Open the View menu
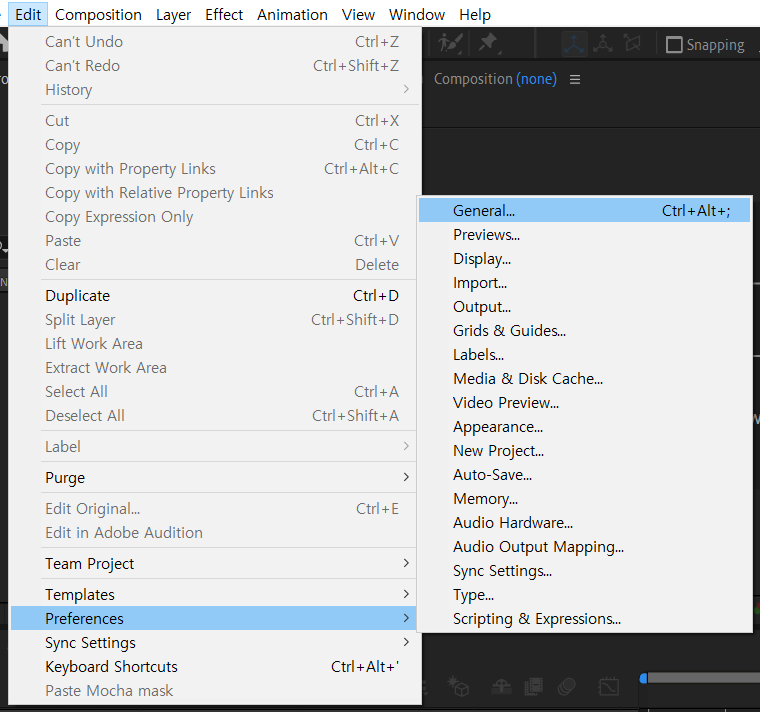The image size is (760, 712). 358,15
